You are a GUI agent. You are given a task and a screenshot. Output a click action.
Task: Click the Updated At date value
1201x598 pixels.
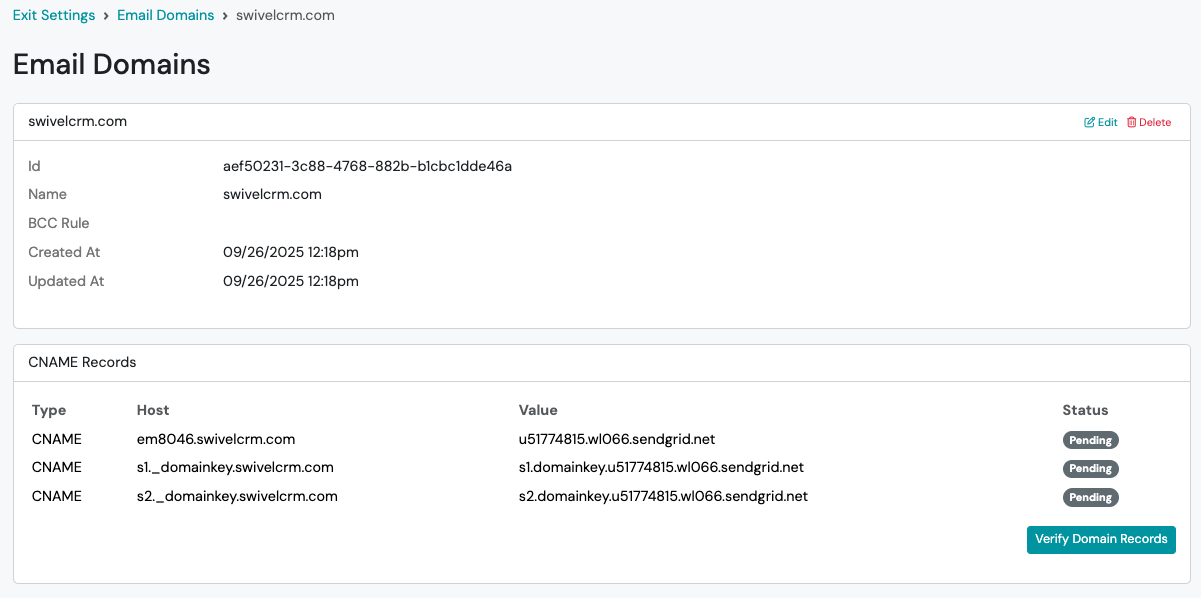coord(291,281)
